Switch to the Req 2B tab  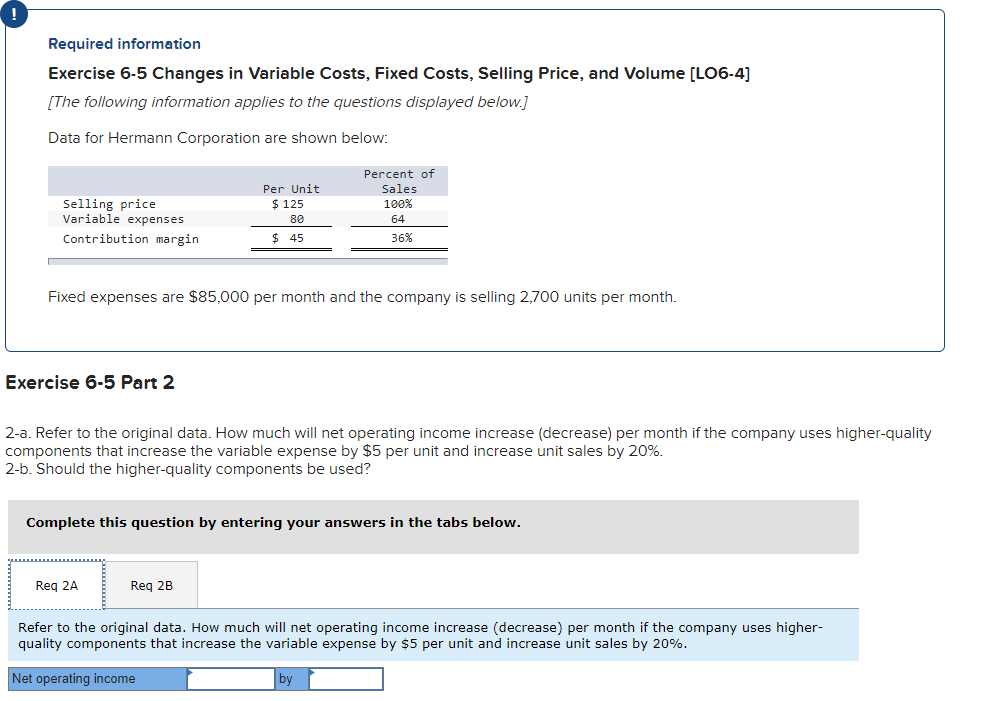151,585
